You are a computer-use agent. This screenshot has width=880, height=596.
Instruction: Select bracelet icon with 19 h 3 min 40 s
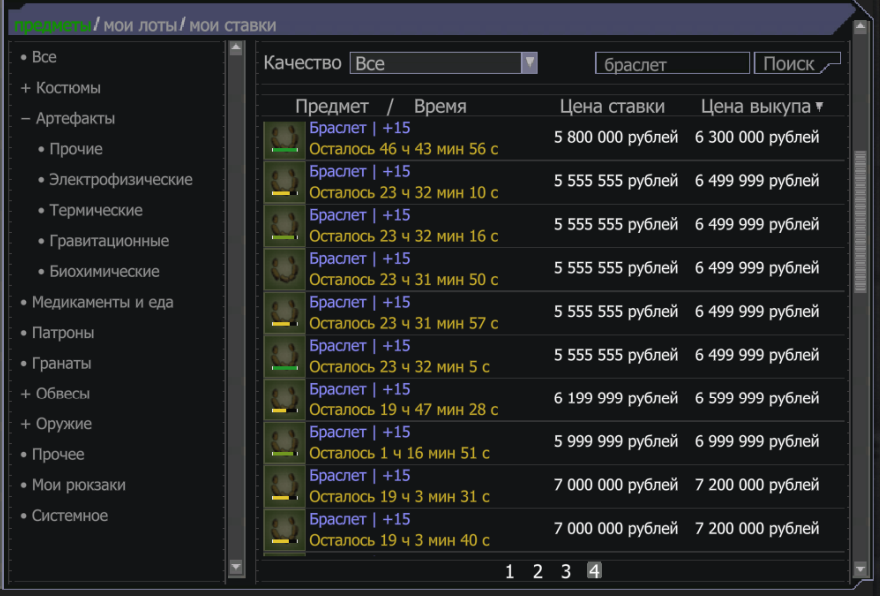[284, 530]
